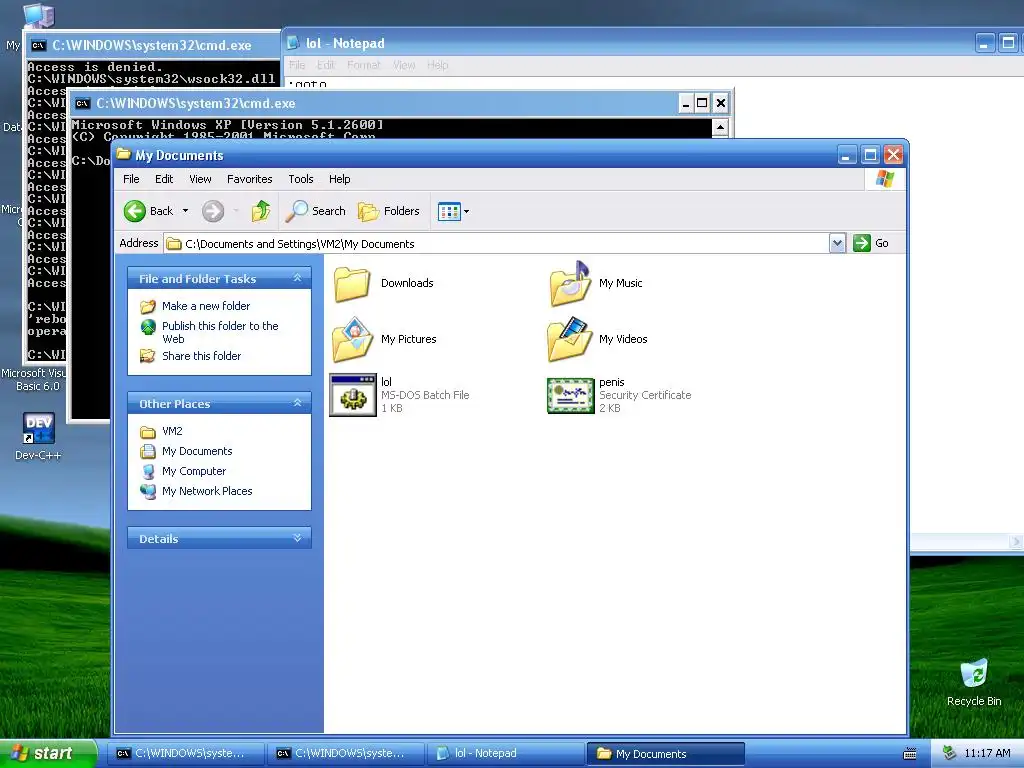The height and width of the screenshot is (768, 1024).
Task: Click the Start button
Action: coord(47,754)
